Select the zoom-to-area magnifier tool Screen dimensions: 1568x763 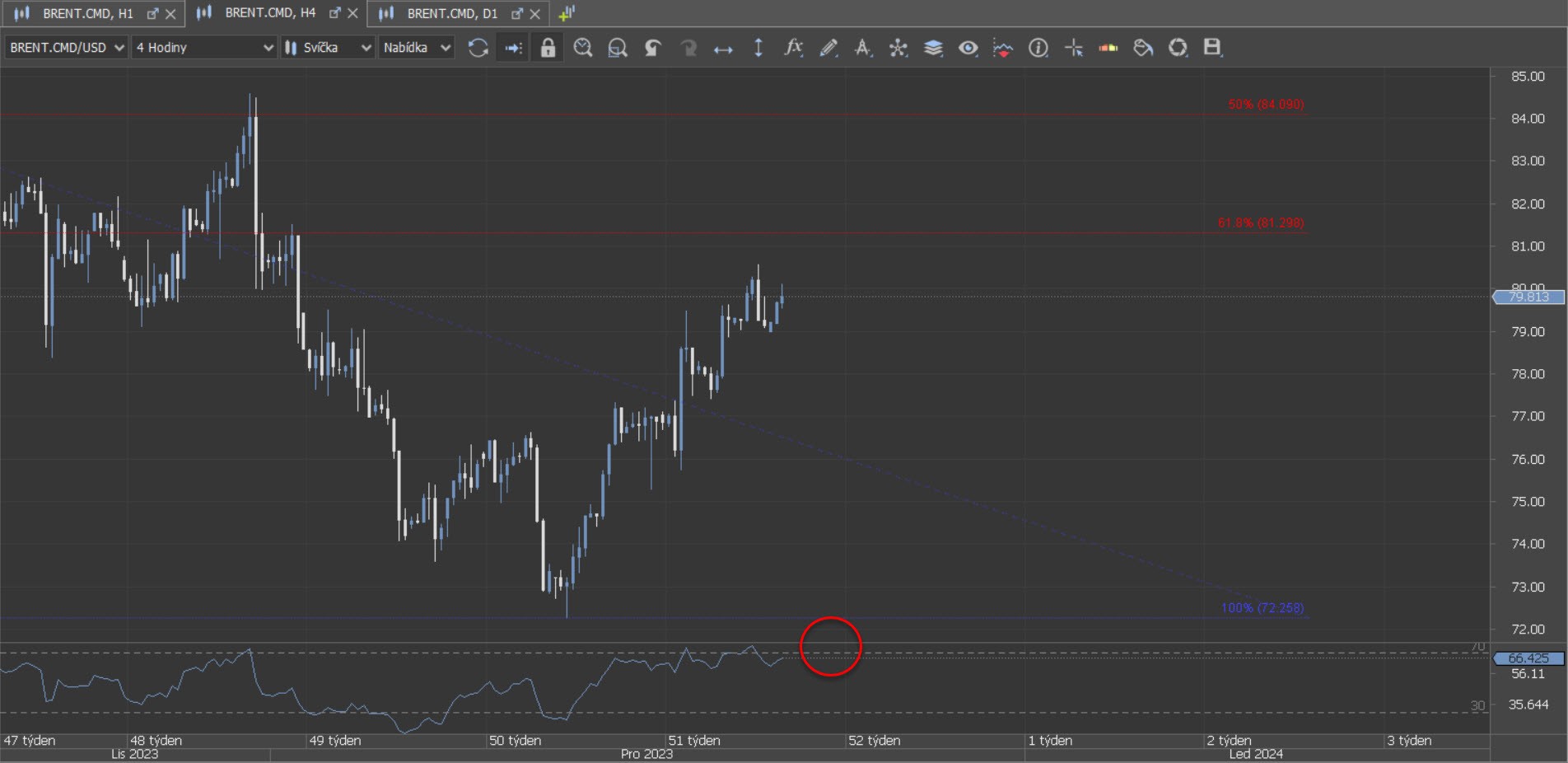click(618, 48)
